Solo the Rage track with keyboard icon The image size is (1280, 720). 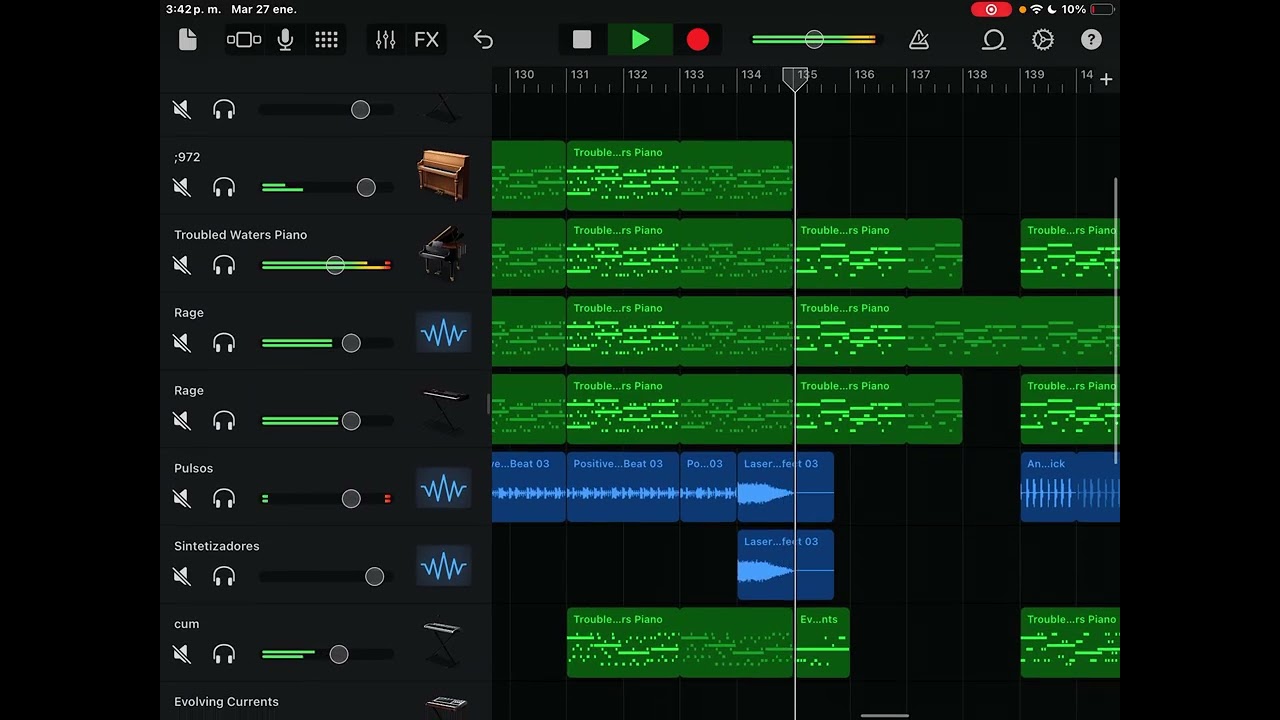224,421
